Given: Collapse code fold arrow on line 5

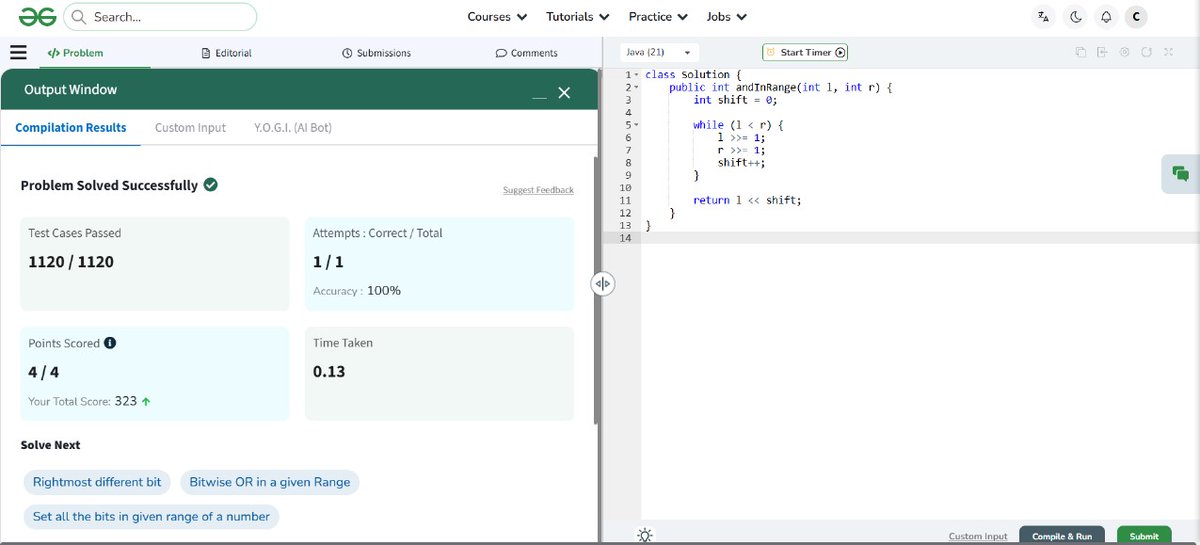Looking at the screenshot, I should pyautogui.click(x=636, y=125).
